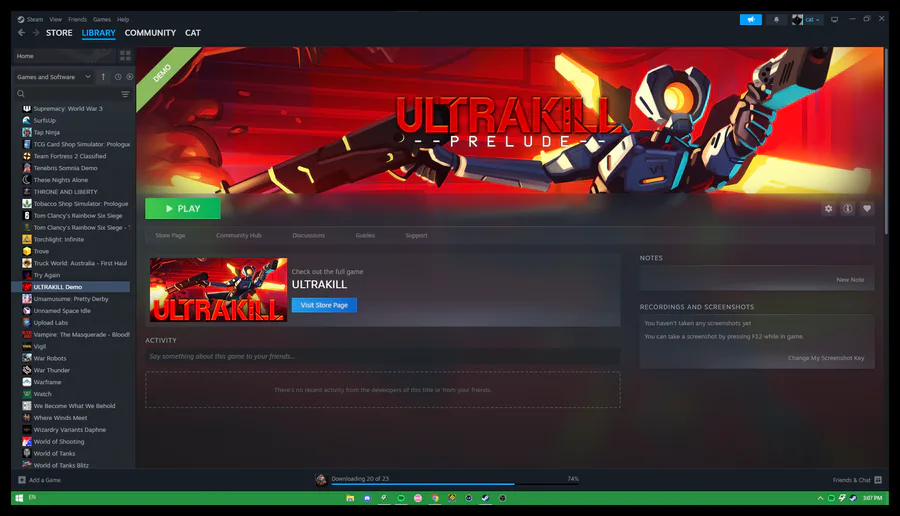Show game info via the info icon
This screenshot has height=516, width=900.
click(847, 208)
